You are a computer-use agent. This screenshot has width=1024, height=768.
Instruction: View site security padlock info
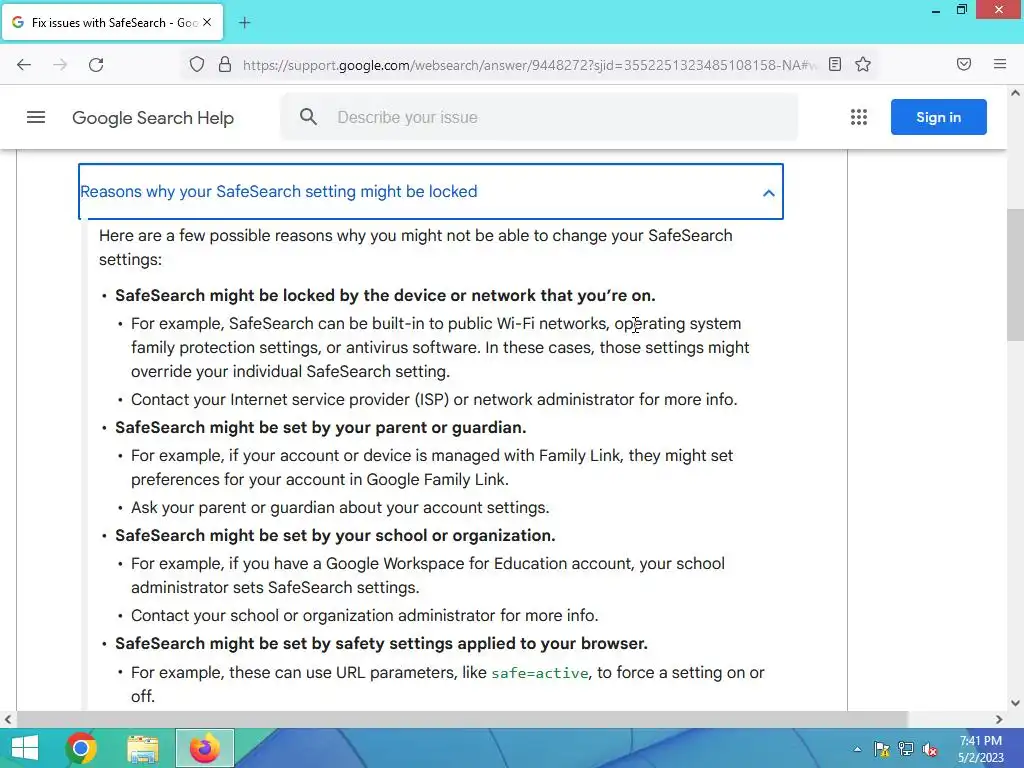[x=225, y=65]
